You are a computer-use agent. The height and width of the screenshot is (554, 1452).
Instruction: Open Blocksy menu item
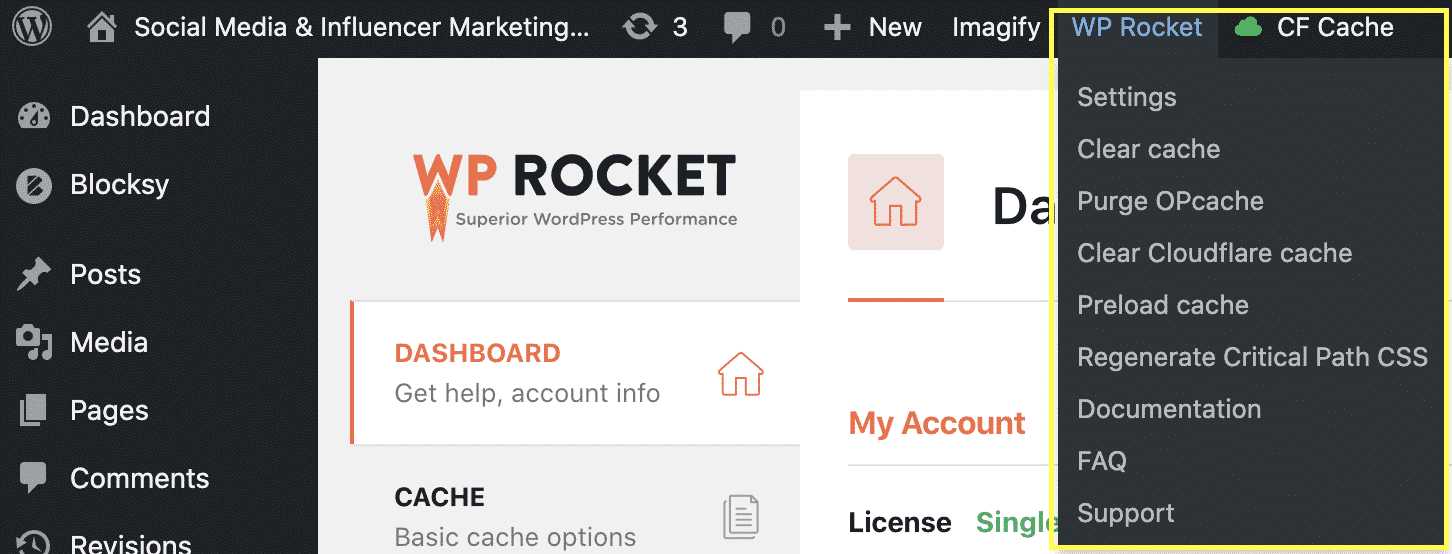[120, 185]
